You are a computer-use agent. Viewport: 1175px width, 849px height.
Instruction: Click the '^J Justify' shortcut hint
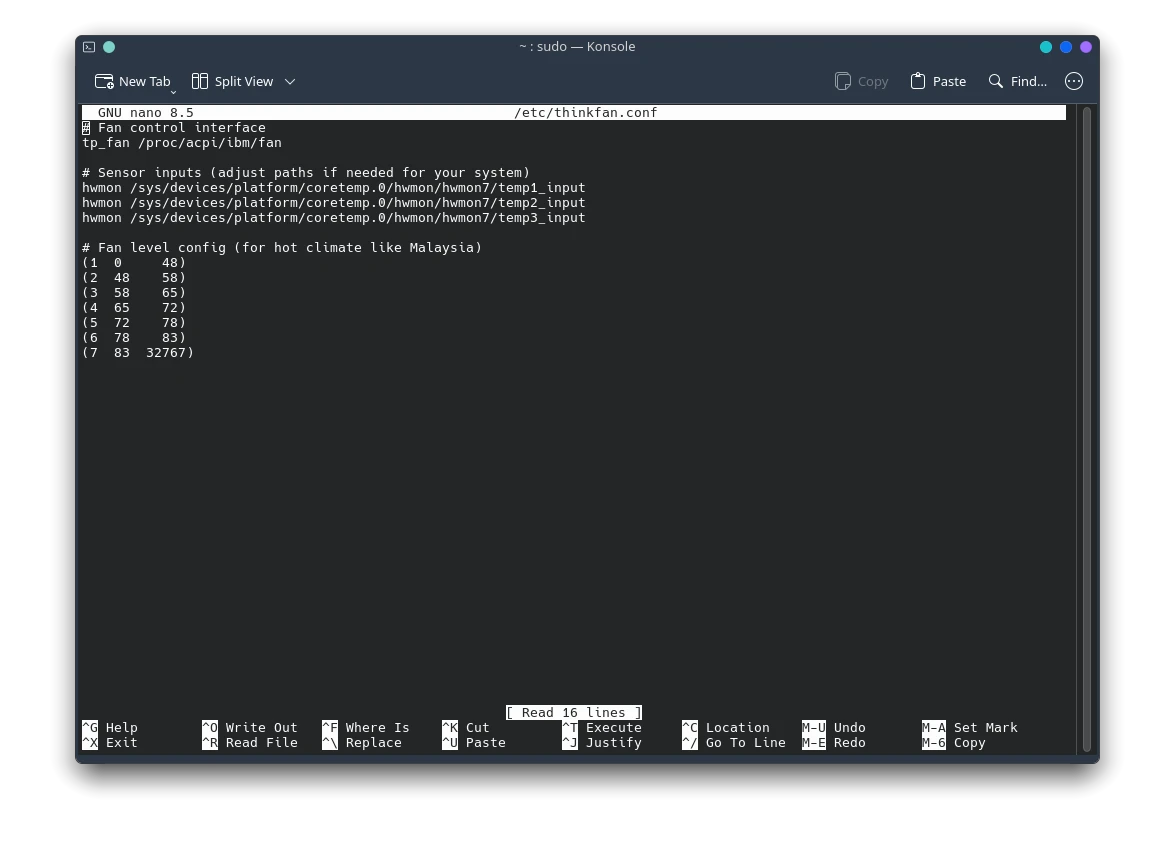602,743
